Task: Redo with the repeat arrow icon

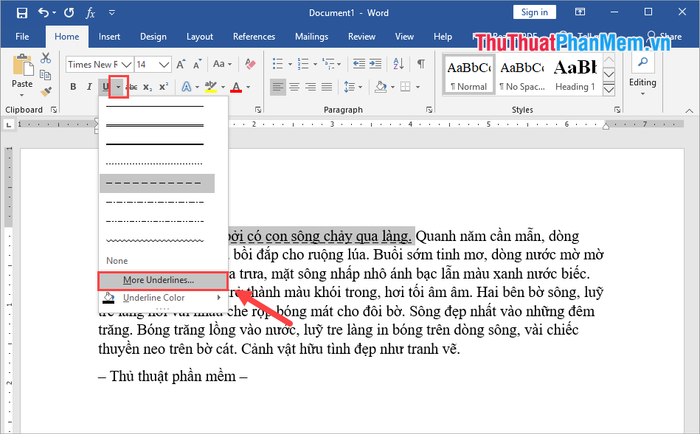Action: [69, 13]
